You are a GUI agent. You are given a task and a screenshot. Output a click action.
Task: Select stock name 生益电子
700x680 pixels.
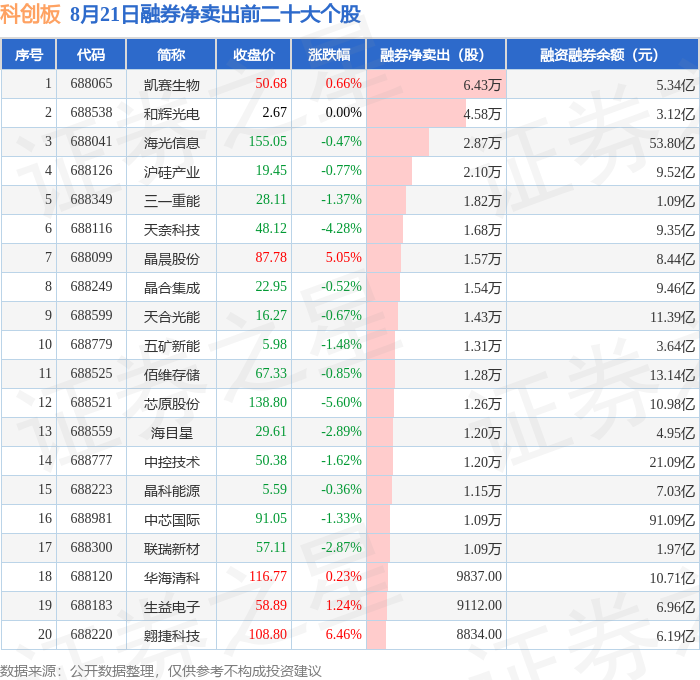tap(171, 607)
